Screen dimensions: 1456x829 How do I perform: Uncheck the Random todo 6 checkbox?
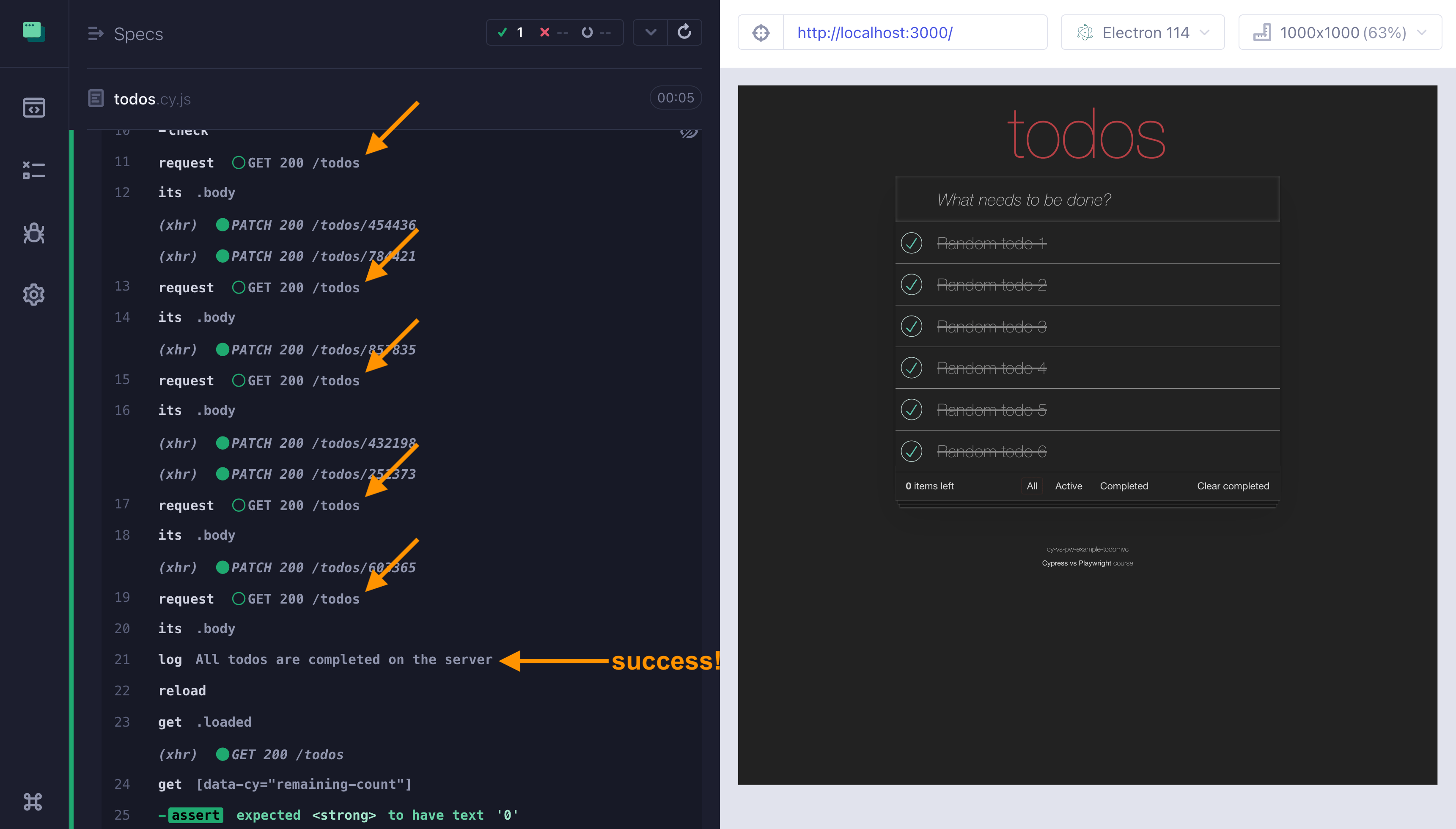tap(911, 451)
